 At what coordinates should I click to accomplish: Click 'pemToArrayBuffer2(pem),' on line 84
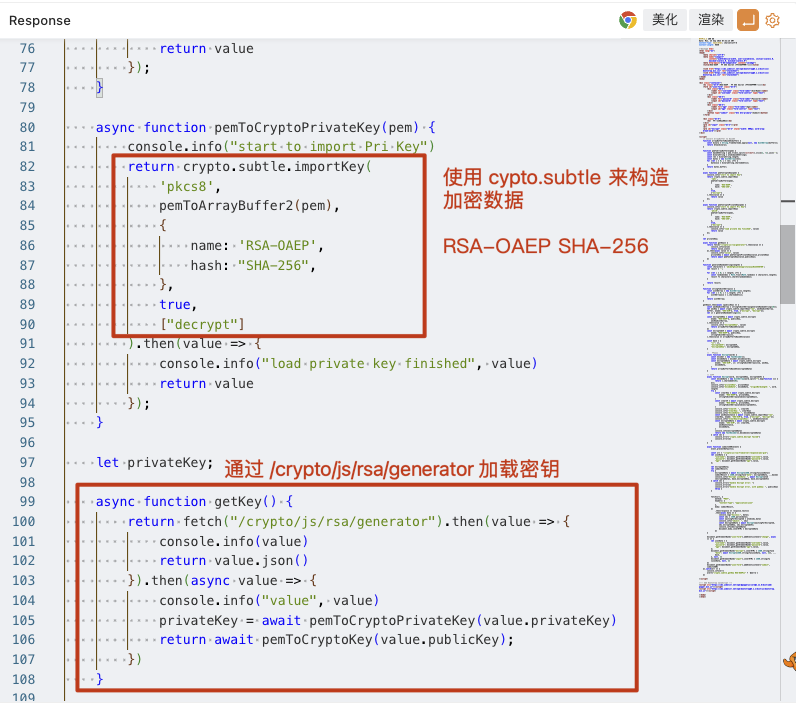click(249, 206)
